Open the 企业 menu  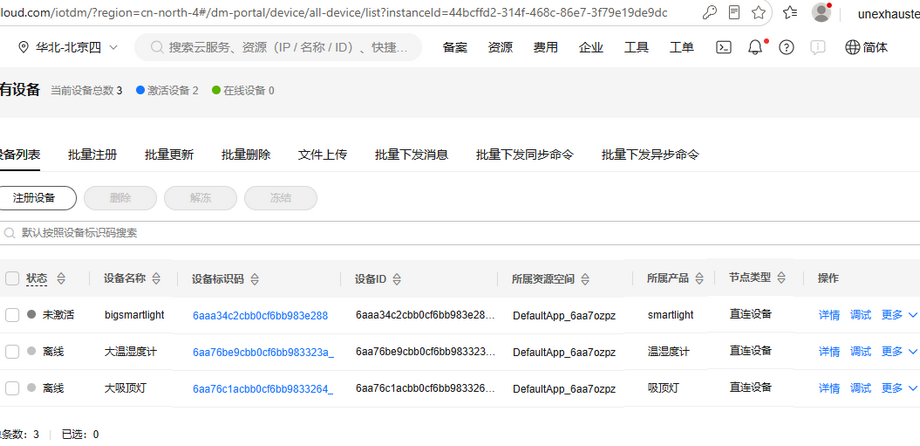[590, 48]
